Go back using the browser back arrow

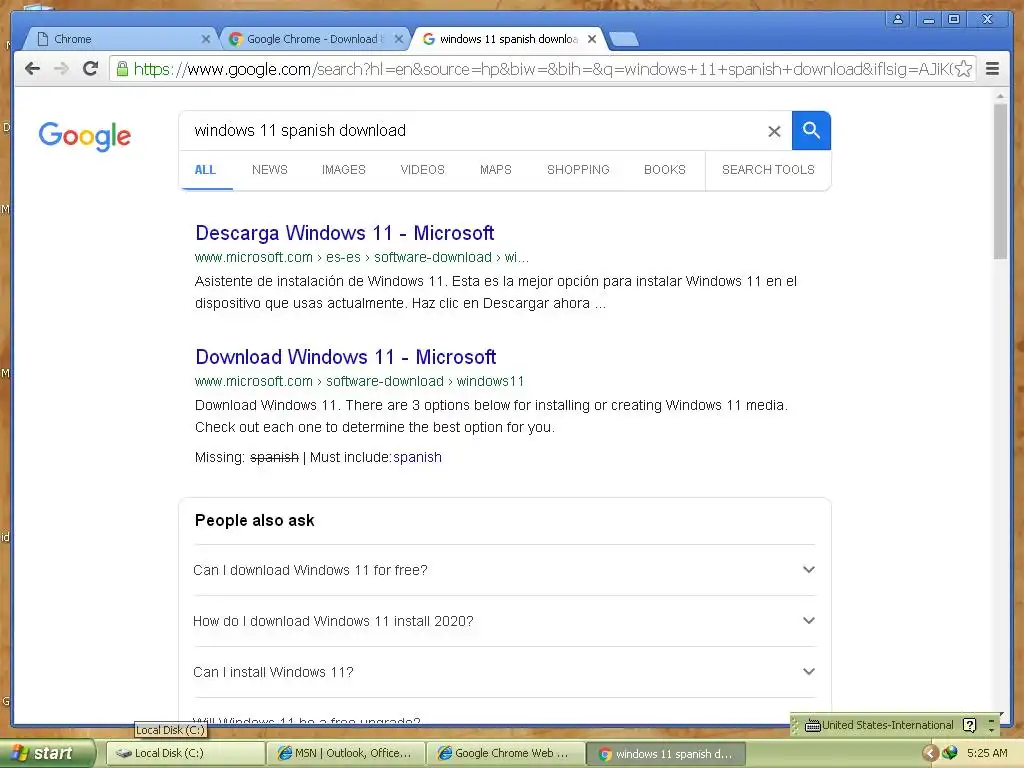(x=32, y=69)
